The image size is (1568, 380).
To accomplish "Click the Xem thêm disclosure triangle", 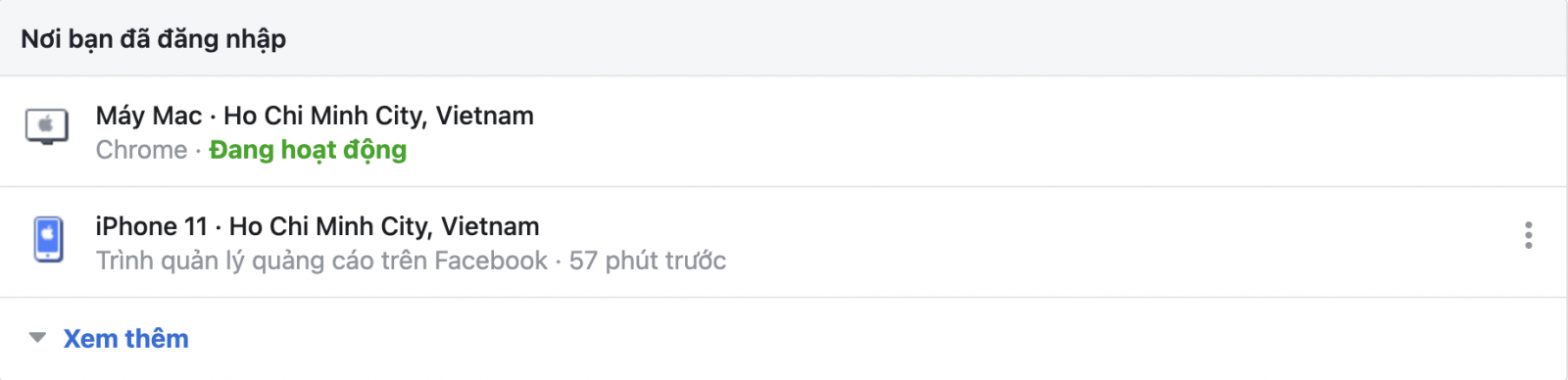I will click(37, 338).
